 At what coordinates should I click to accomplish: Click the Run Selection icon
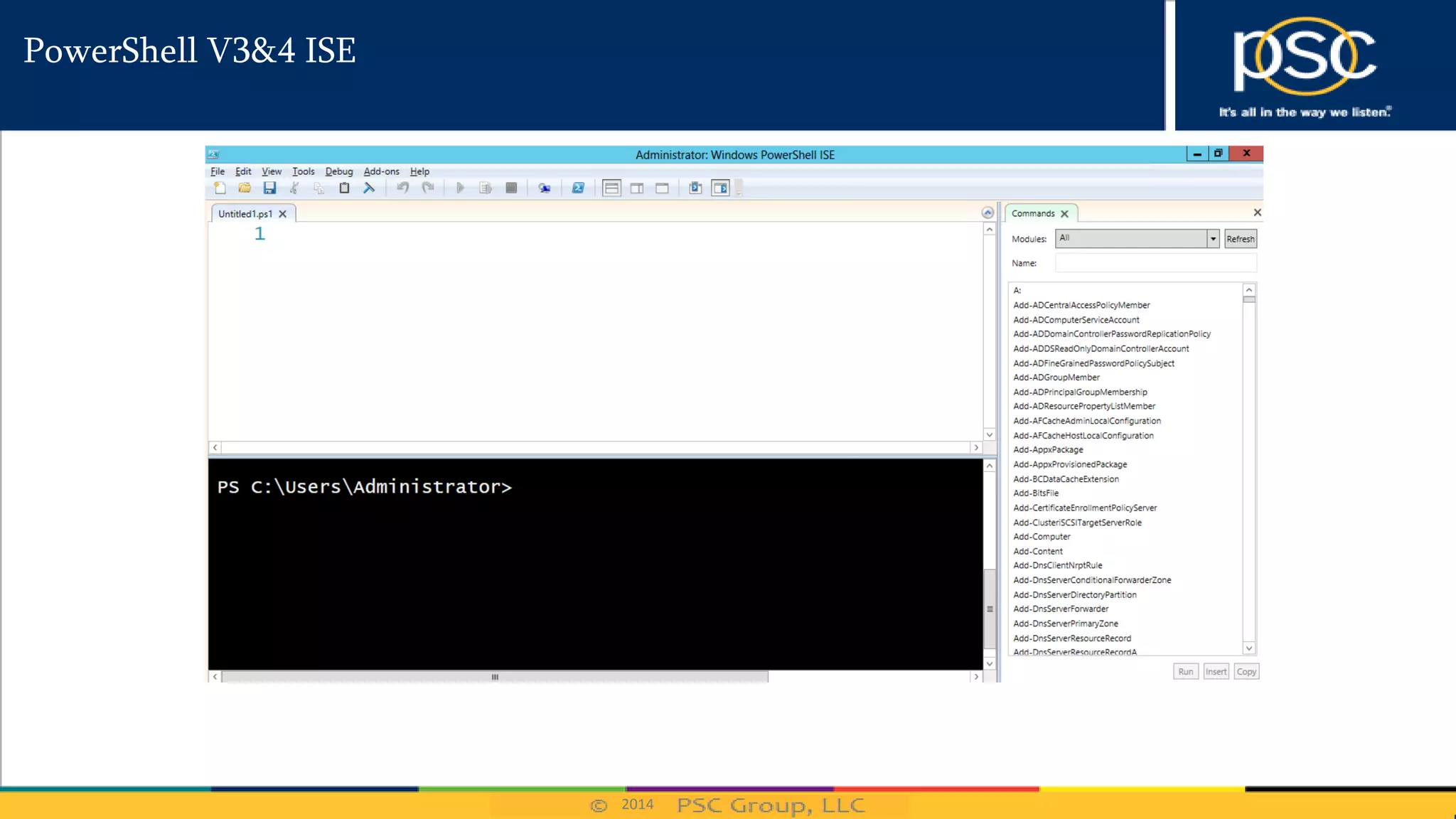point(486,188)
